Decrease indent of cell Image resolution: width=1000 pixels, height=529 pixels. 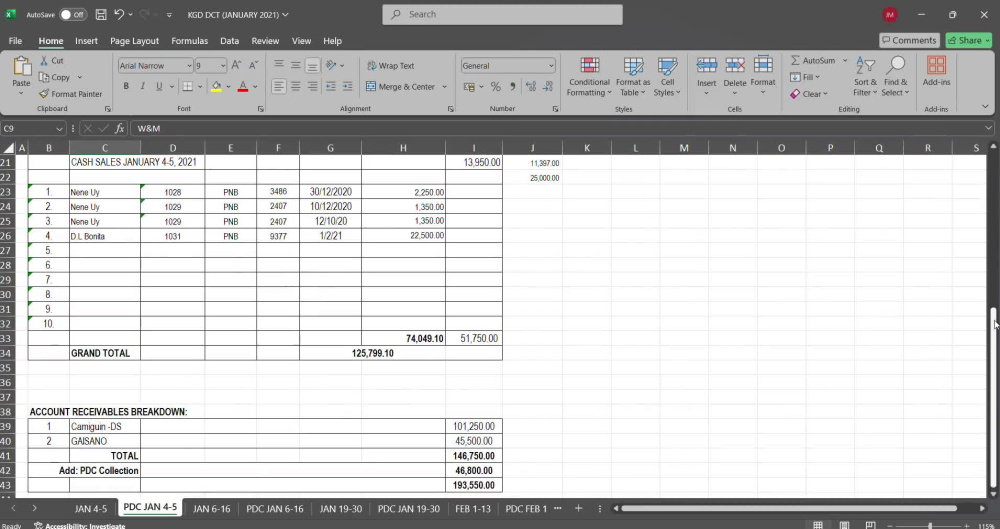click(330, 86)
